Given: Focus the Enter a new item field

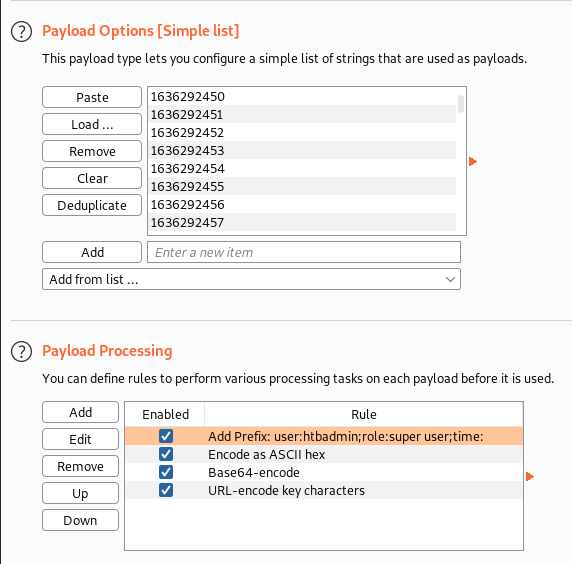Looking at the screenshot, I should pos(304,252).
